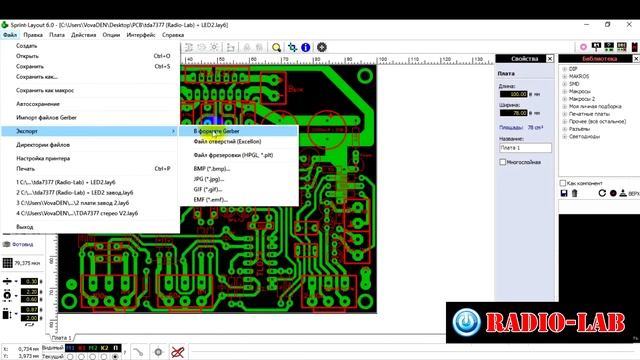Image resolution: width=640 pixels, height=360 pixels.
Task: Expand the MAKROS library folder
Action: pos(564,76)
